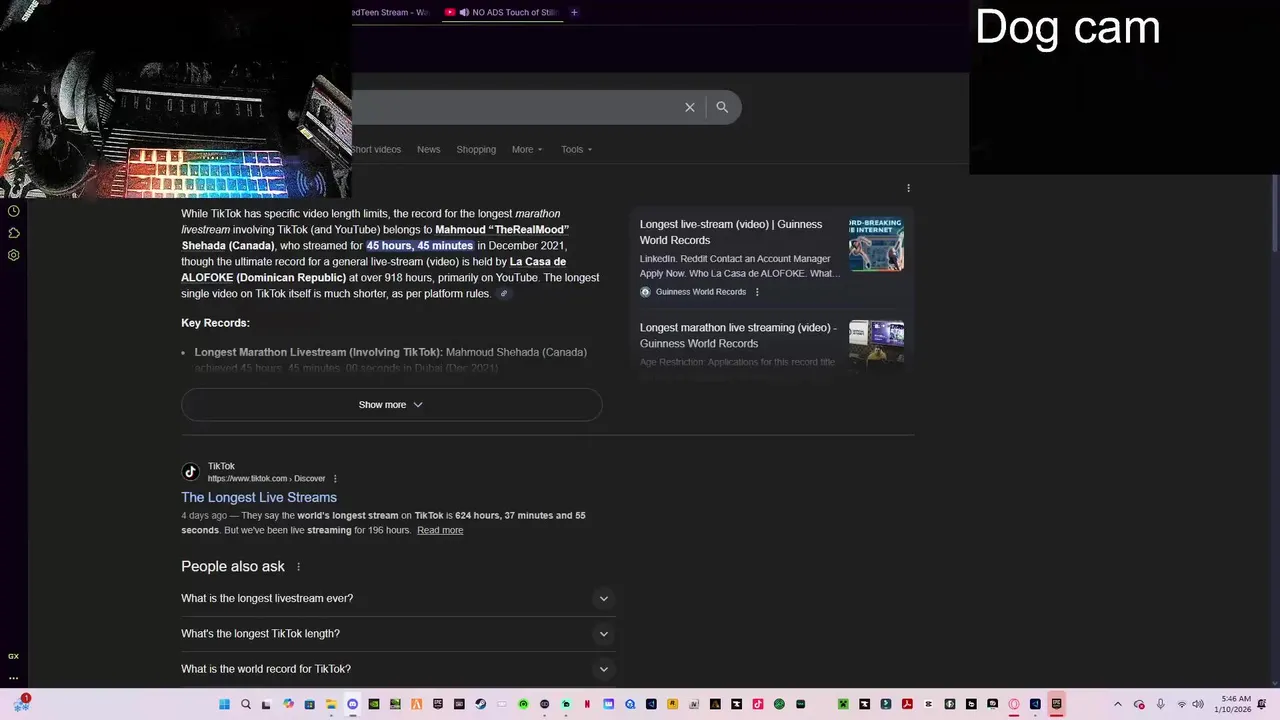1280x720 pixels.
Task: Open notification bell in system tray
Action: pos(1262,704)
